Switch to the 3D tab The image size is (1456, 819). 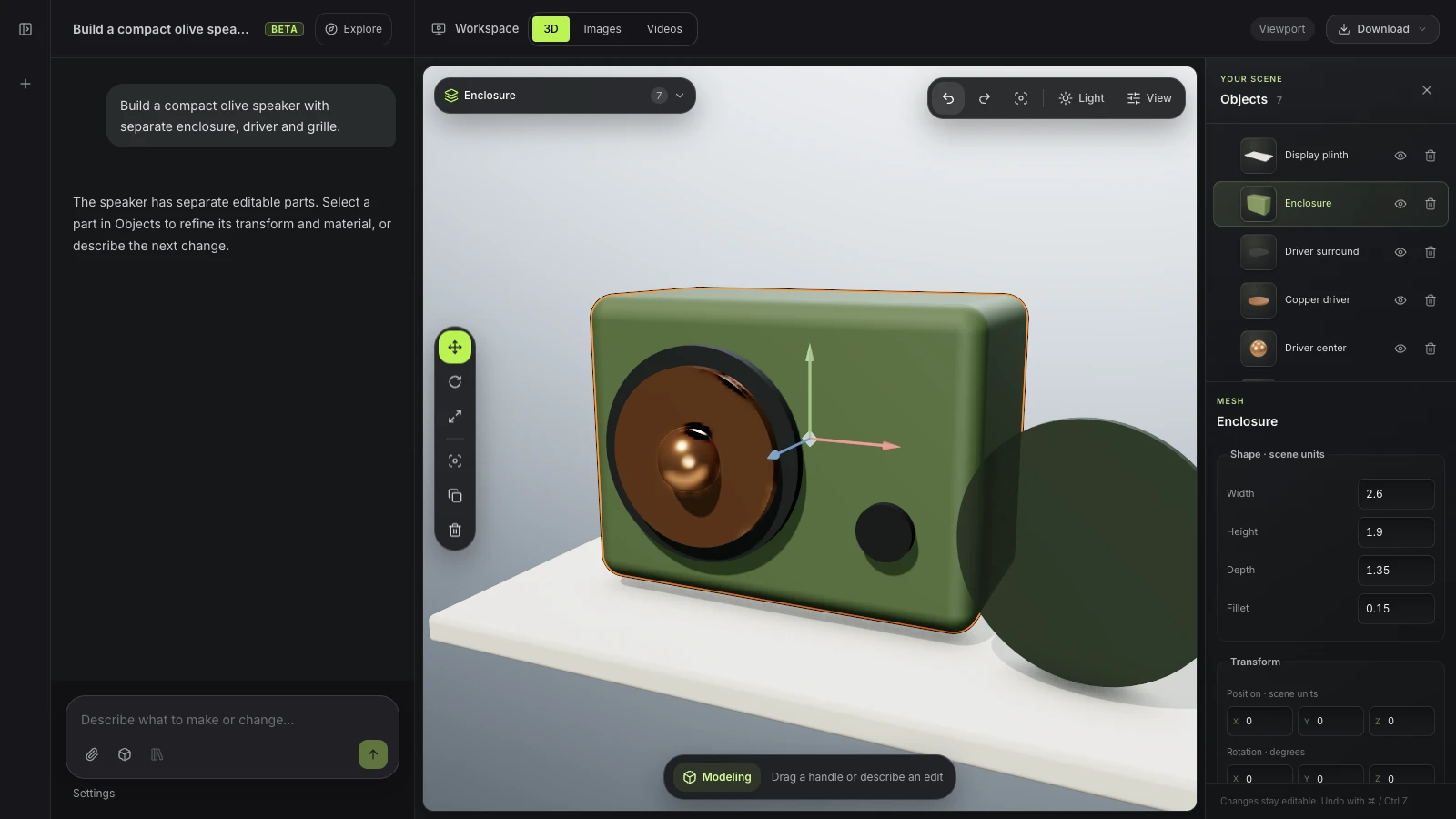[551, 29]
